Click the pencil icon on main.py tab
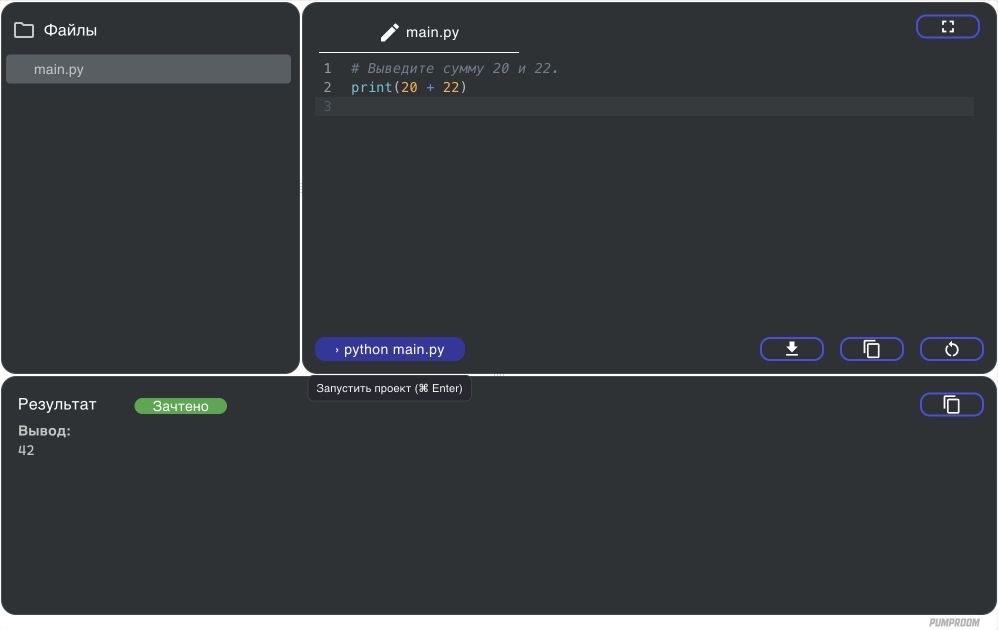998x630 pixels. click(x=390, y=32)
